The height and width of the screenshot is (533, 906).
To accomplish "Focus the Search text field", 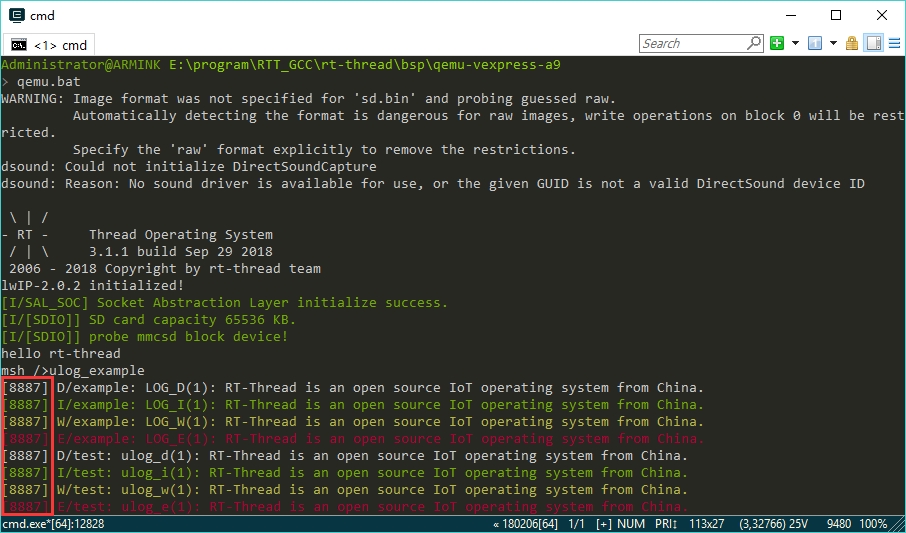I will (x=692, y=43).
